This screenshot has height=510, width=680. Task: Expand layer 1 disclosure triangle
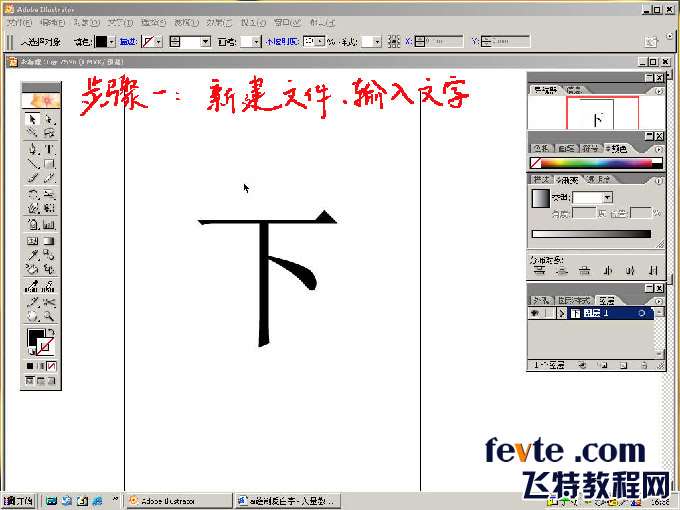point(561,313)
